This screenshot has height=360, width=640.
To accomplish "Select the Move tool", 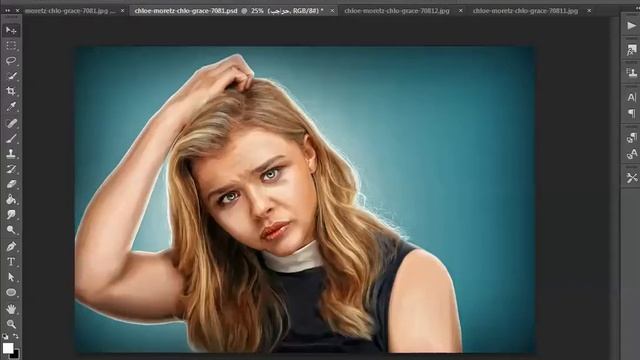I will [x=11, y=31].
